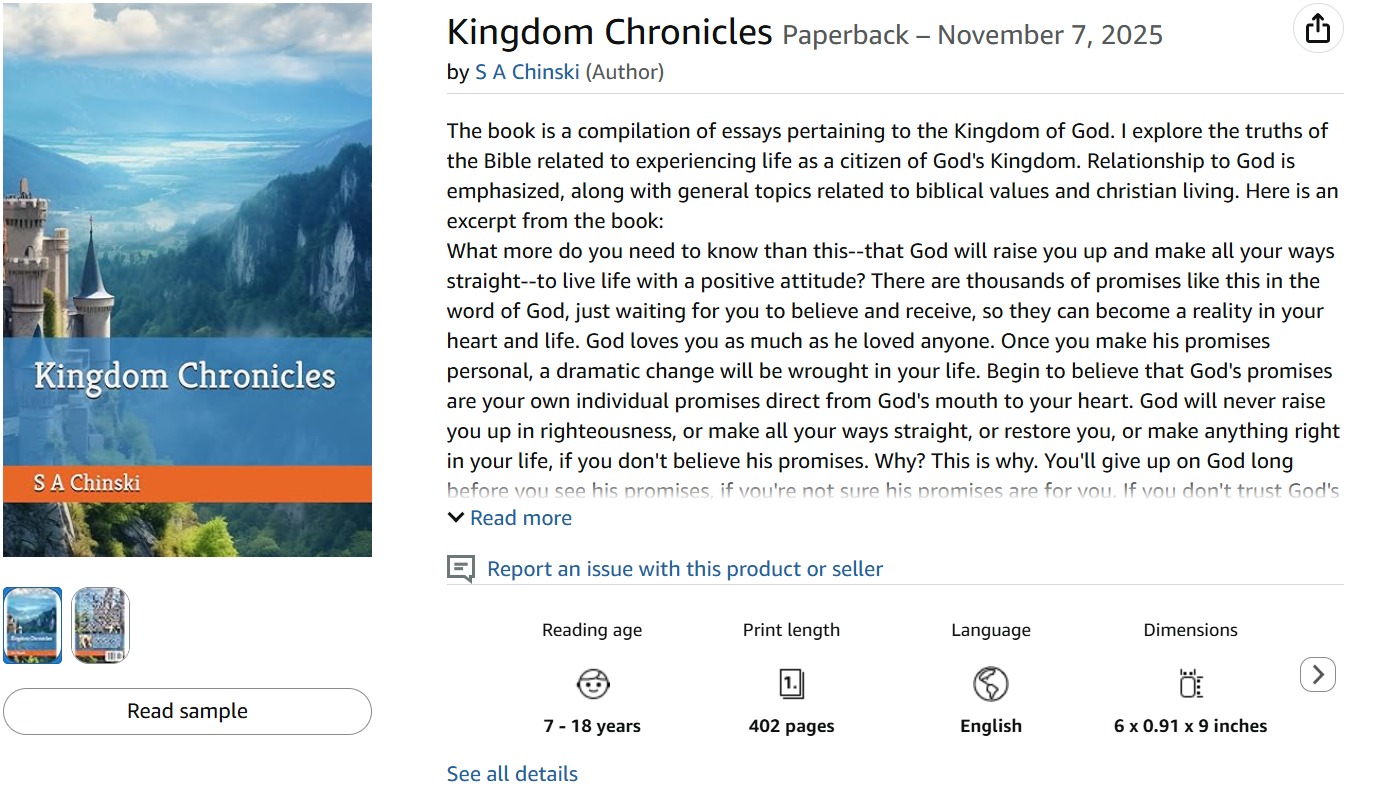
Task: Open See all details link
Action: [x=512, y=774]
